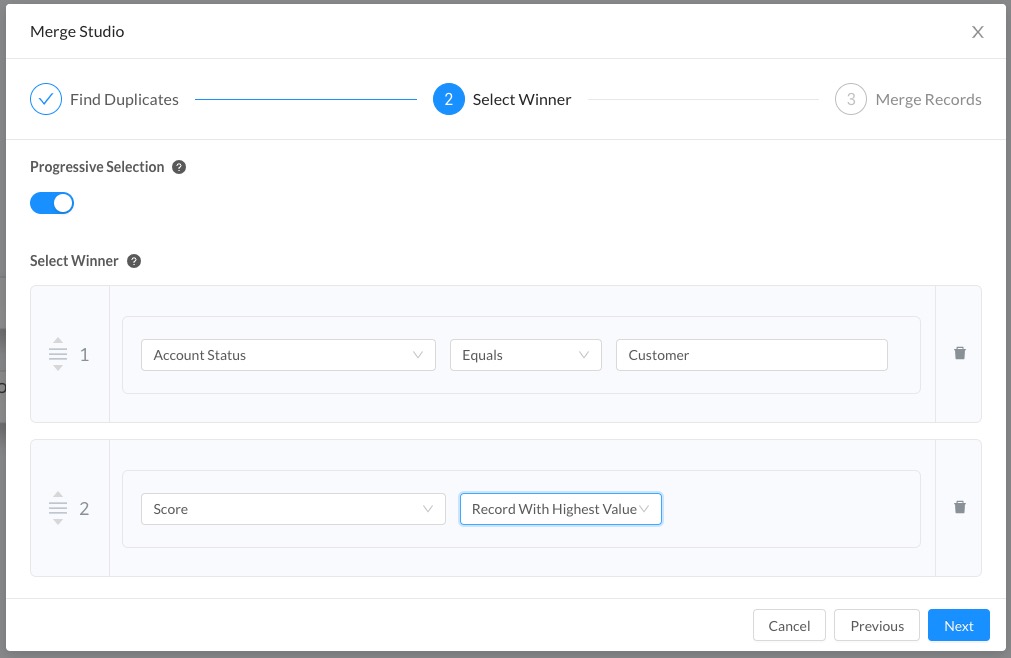Select the Merge Records step label

[x=928, y=100]
